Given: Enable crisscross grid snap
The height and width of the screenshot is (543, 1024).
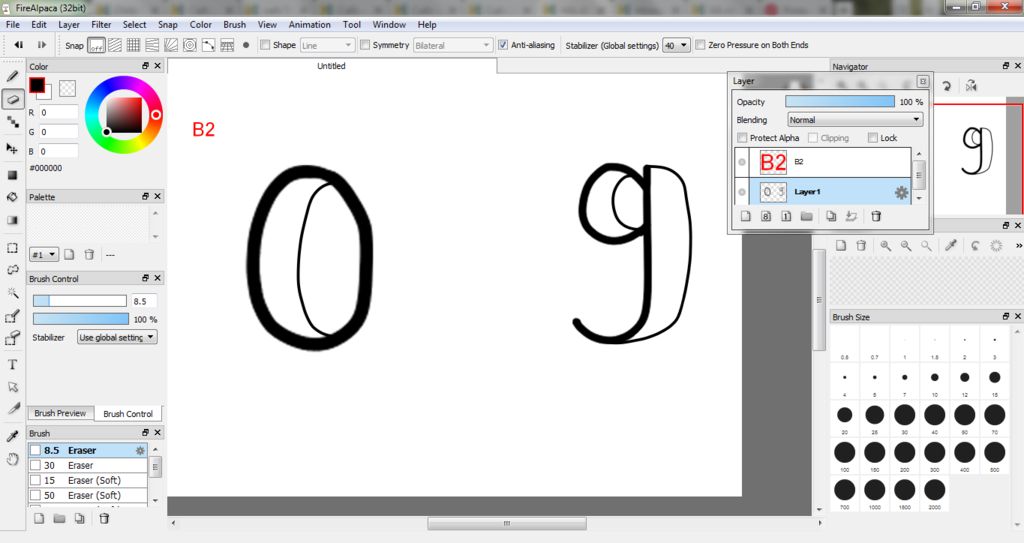Looking at the screenshot, I should tap(133, 45).
